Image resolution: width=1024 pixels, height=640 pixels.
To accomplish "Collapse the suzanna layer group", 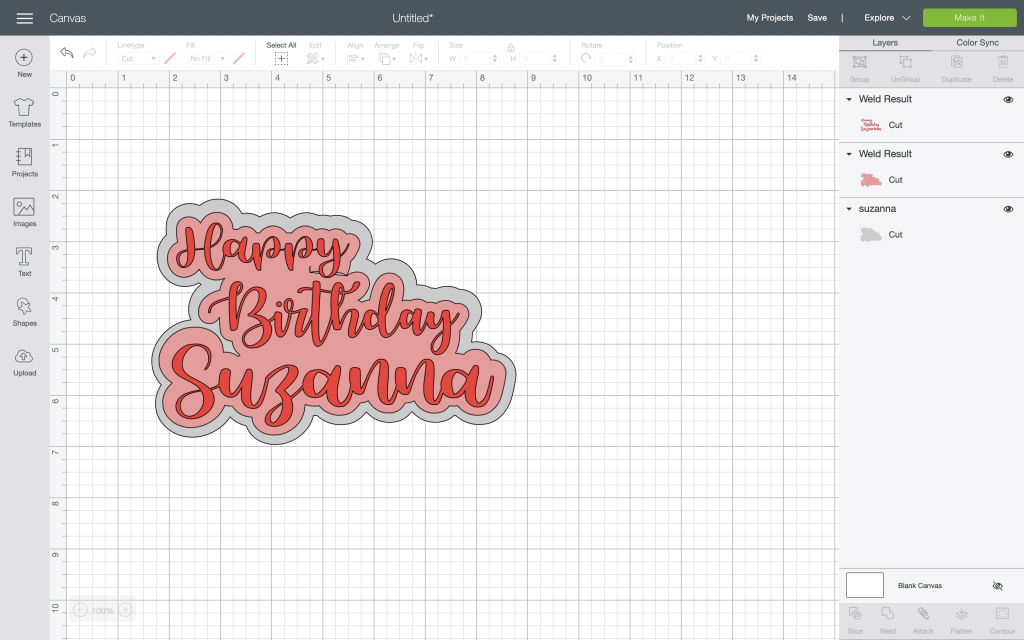I will click(x=849, y=209).
